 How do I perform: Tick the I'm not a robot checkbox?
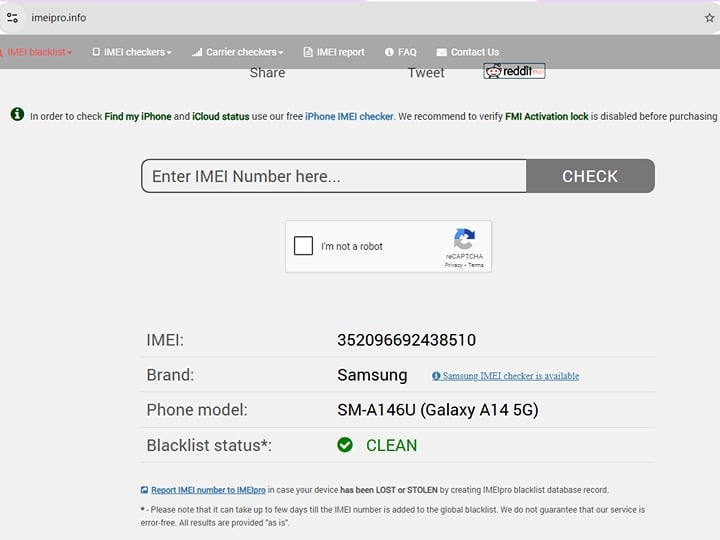pos(303,246)
